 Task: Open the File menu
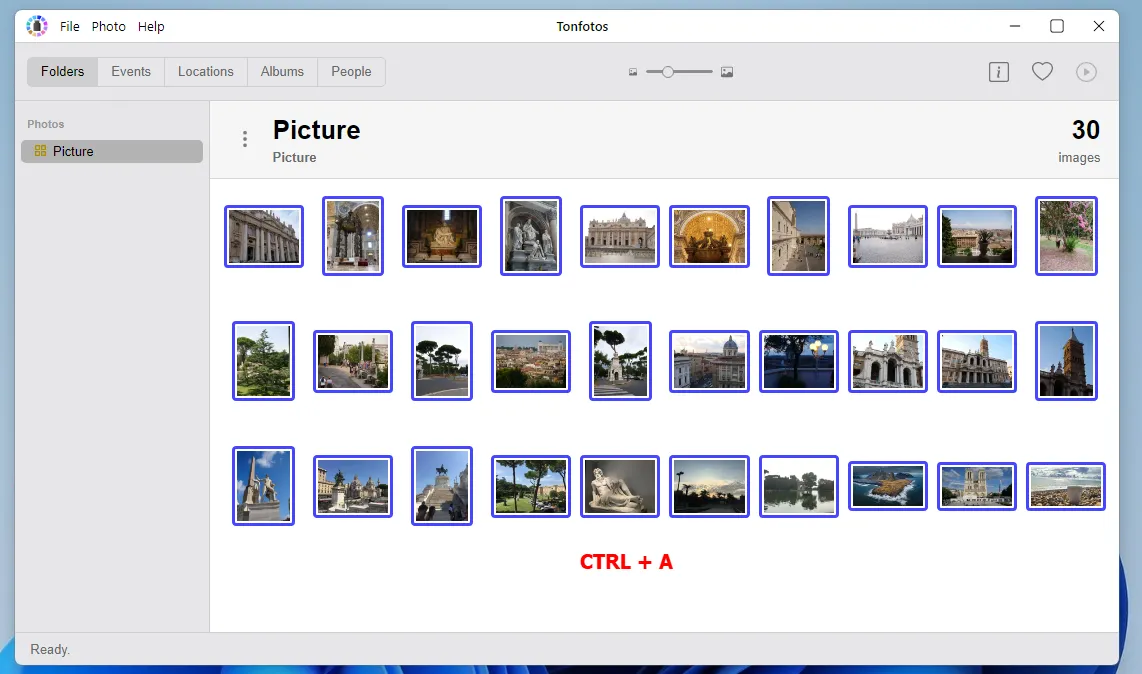point(69,26)
